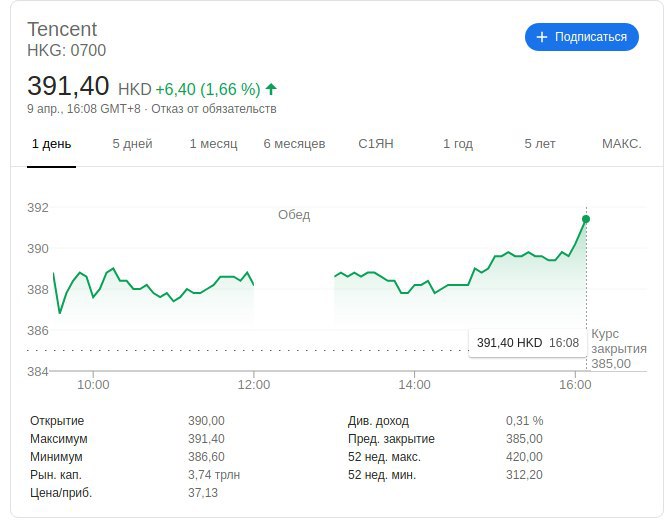Click the Цена/приб. value 37,13

[x=203, y=493]
